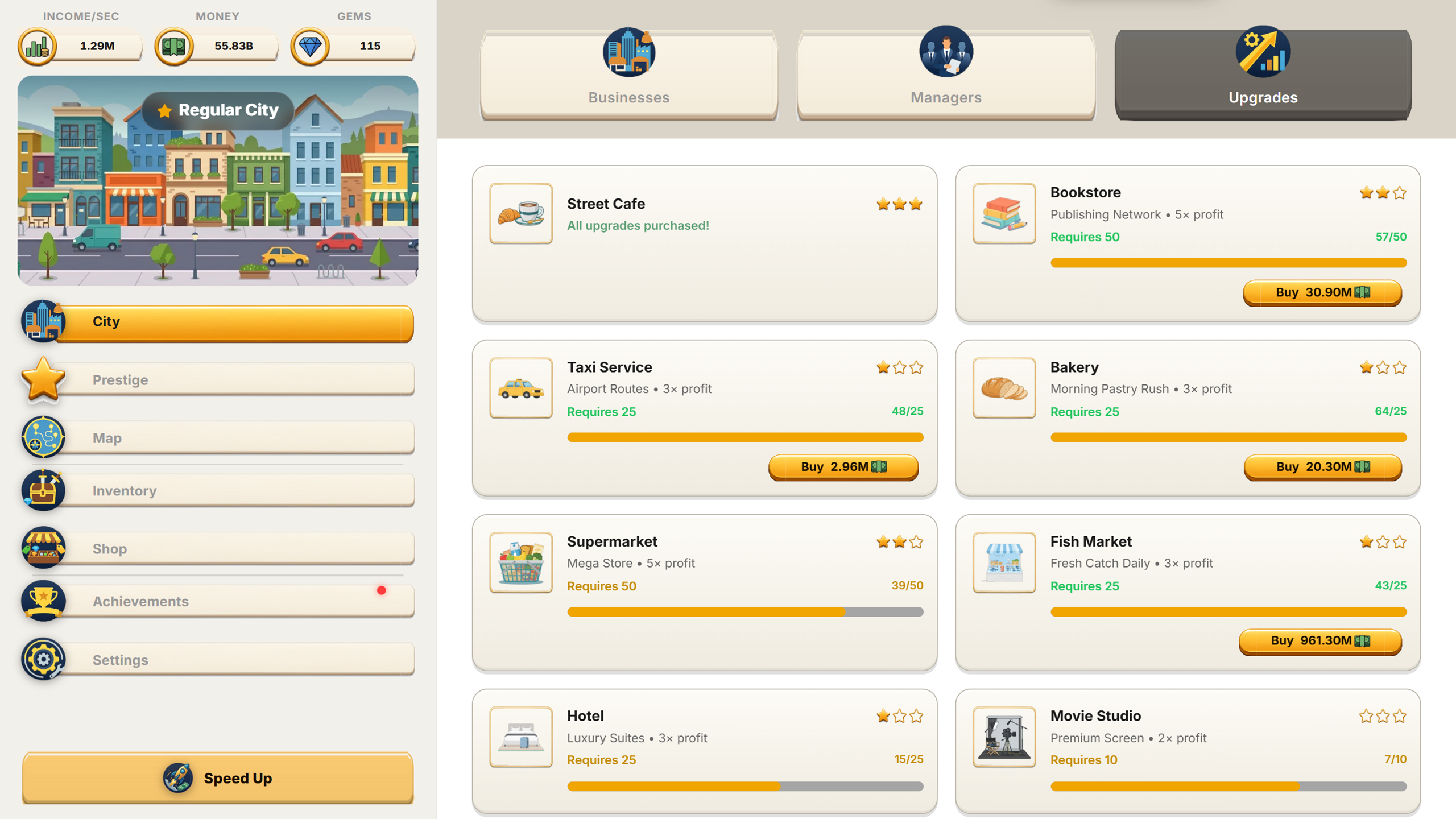
Task: Open the Inventory treasure chest icon
Action: click(x=43, y=490)
